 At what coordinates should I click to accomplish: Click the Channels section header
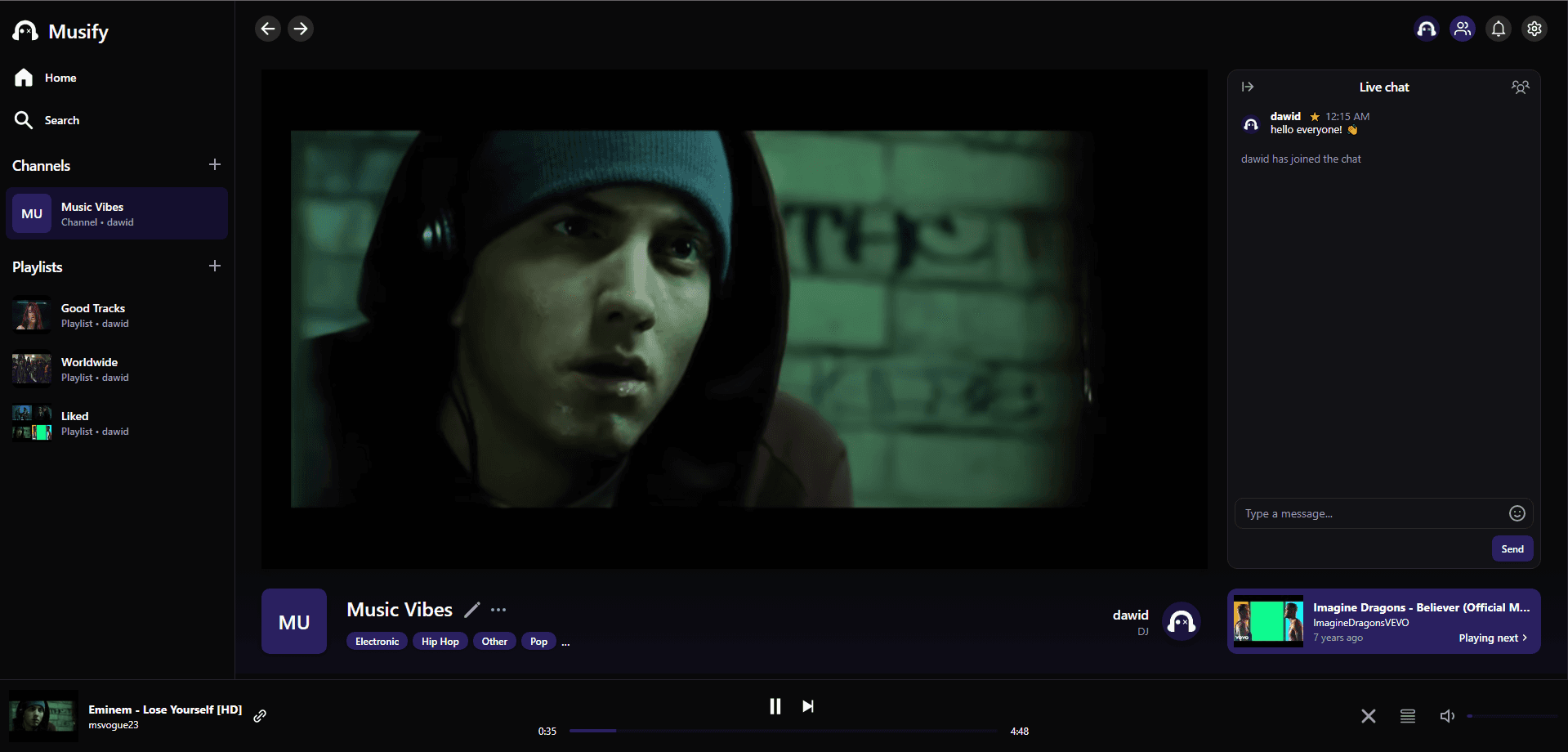(x=42, y=166)
